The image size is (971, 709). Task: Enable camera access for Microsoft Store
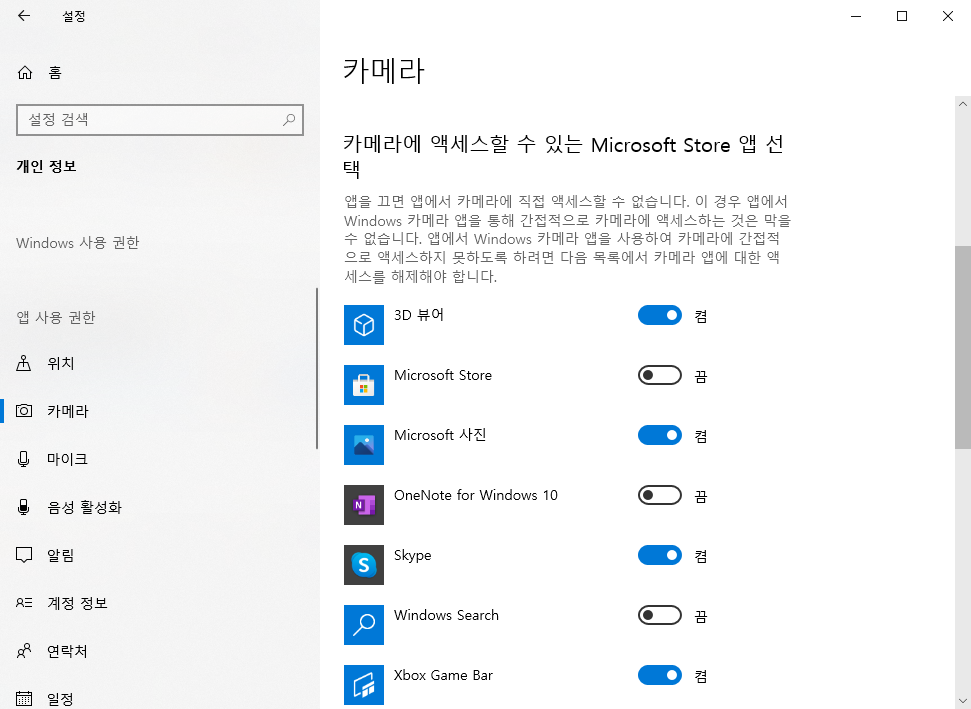pyautogui.click(x=660, y=375)
